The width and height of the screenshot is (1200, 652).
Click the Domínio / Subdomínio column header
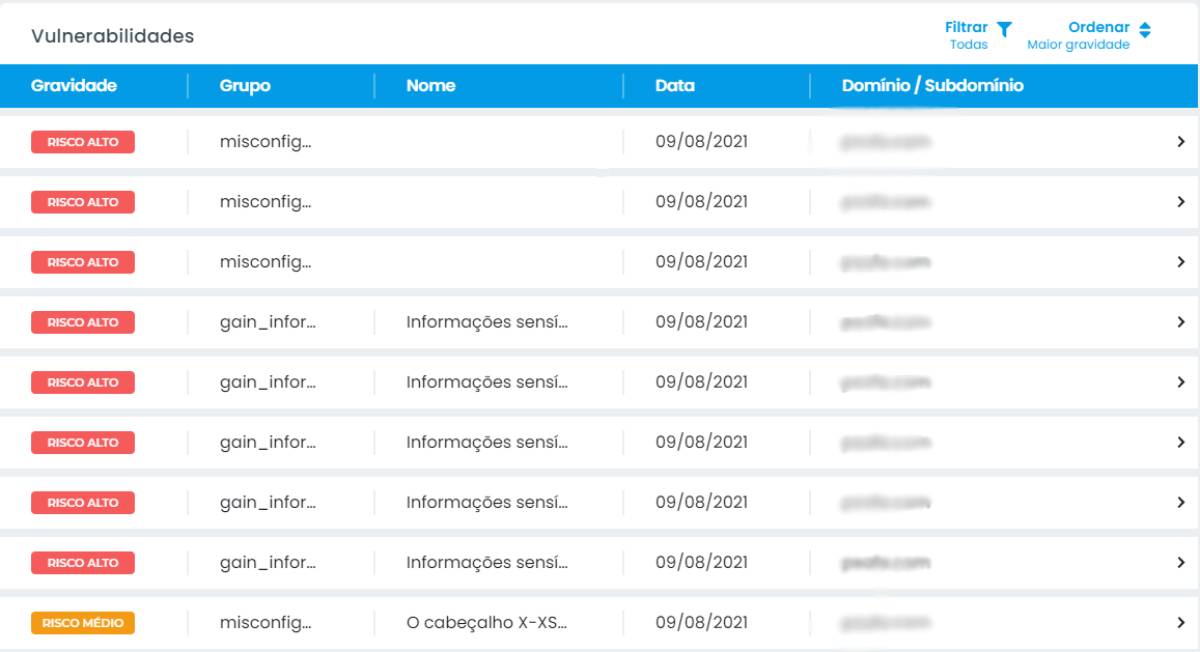pyautogui.click(x=932, y=86)
